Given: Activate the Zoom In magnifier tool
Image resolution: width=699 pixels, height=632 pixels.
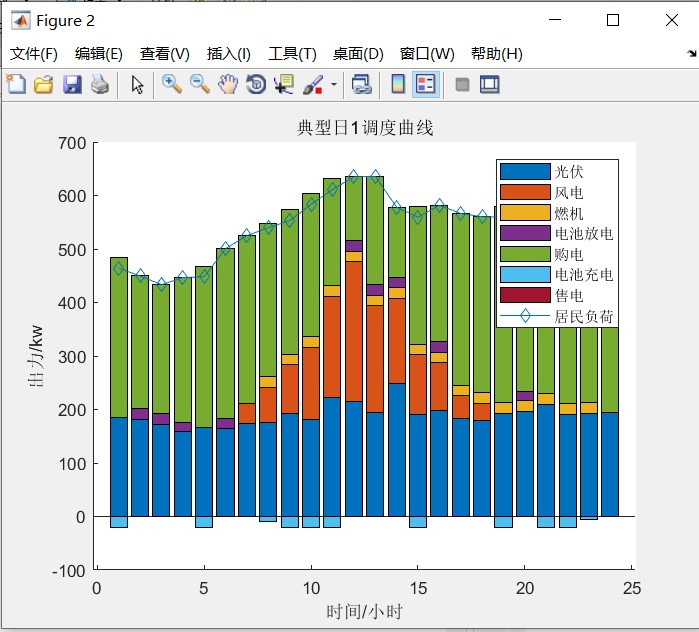Looking at the screenshot, I should (172, 84).
